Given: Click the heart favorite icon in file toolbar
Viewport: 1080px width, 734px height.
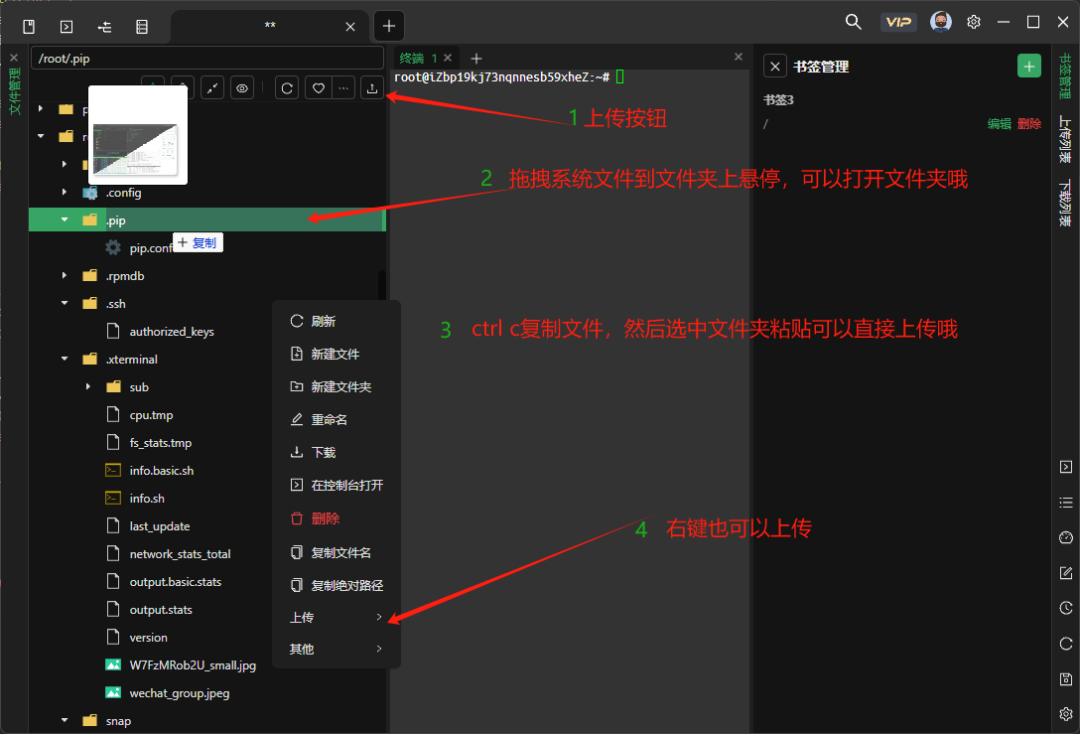Looking at the screenshot, I should [318, 88].
